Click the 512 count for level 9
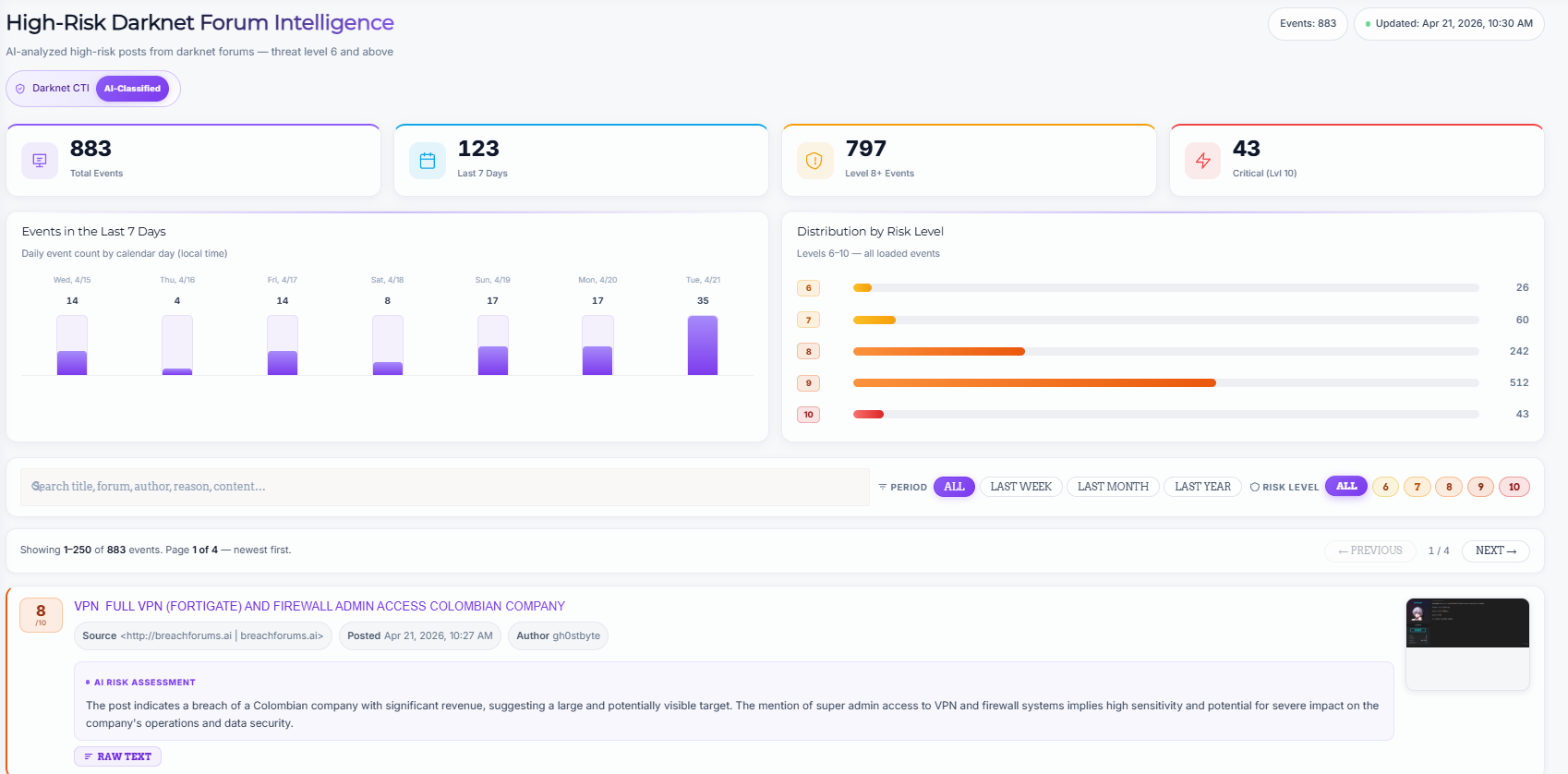This screenshot has height=774, width=1568. (1519, 382)
